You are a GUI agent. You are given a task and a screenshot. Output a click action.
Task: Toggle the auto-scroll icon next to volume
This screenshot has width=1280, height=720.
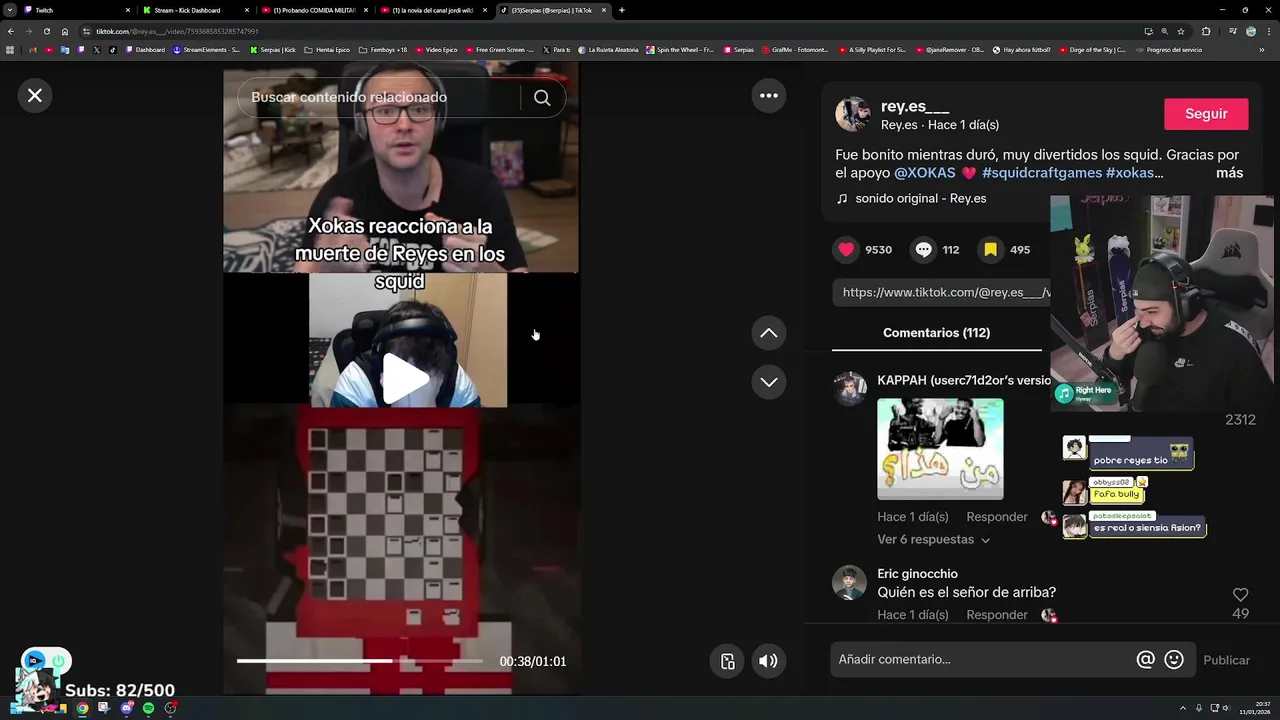[x=728, y=661]
